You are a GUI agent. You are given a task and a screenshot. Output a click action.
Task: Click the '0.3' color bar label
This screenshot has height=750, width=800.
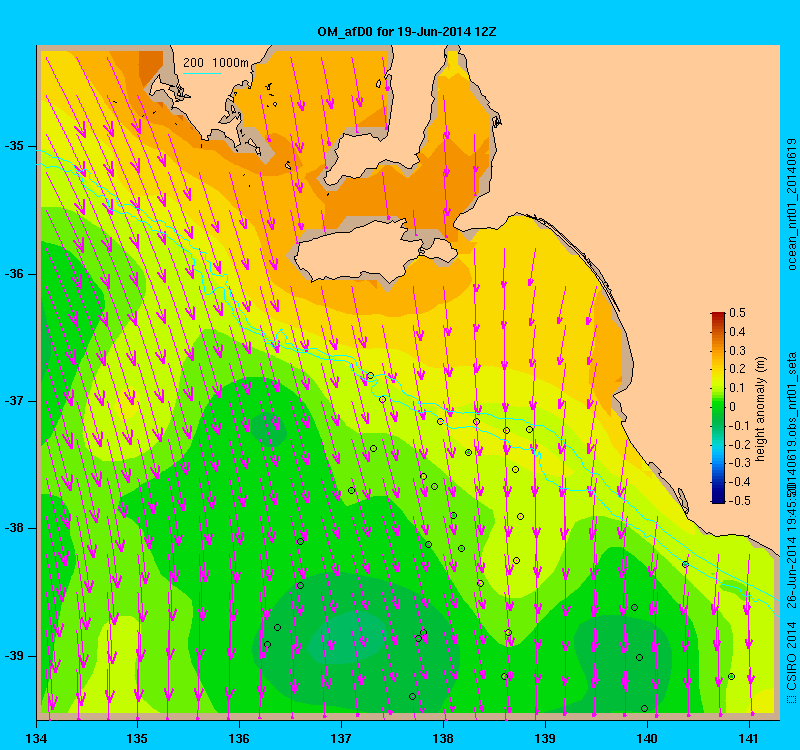tap(738, 351)
